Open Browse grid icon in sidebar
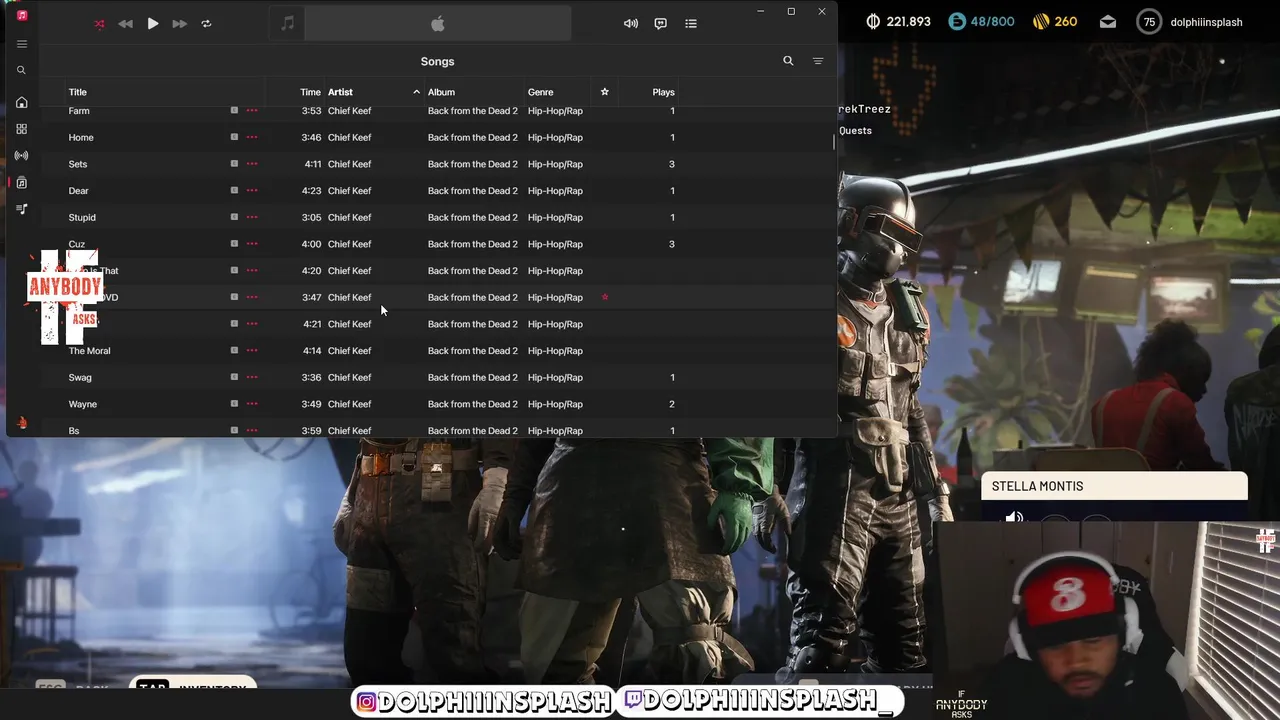The height and width of the screenshot is (720, 1280). coord(21,129)
